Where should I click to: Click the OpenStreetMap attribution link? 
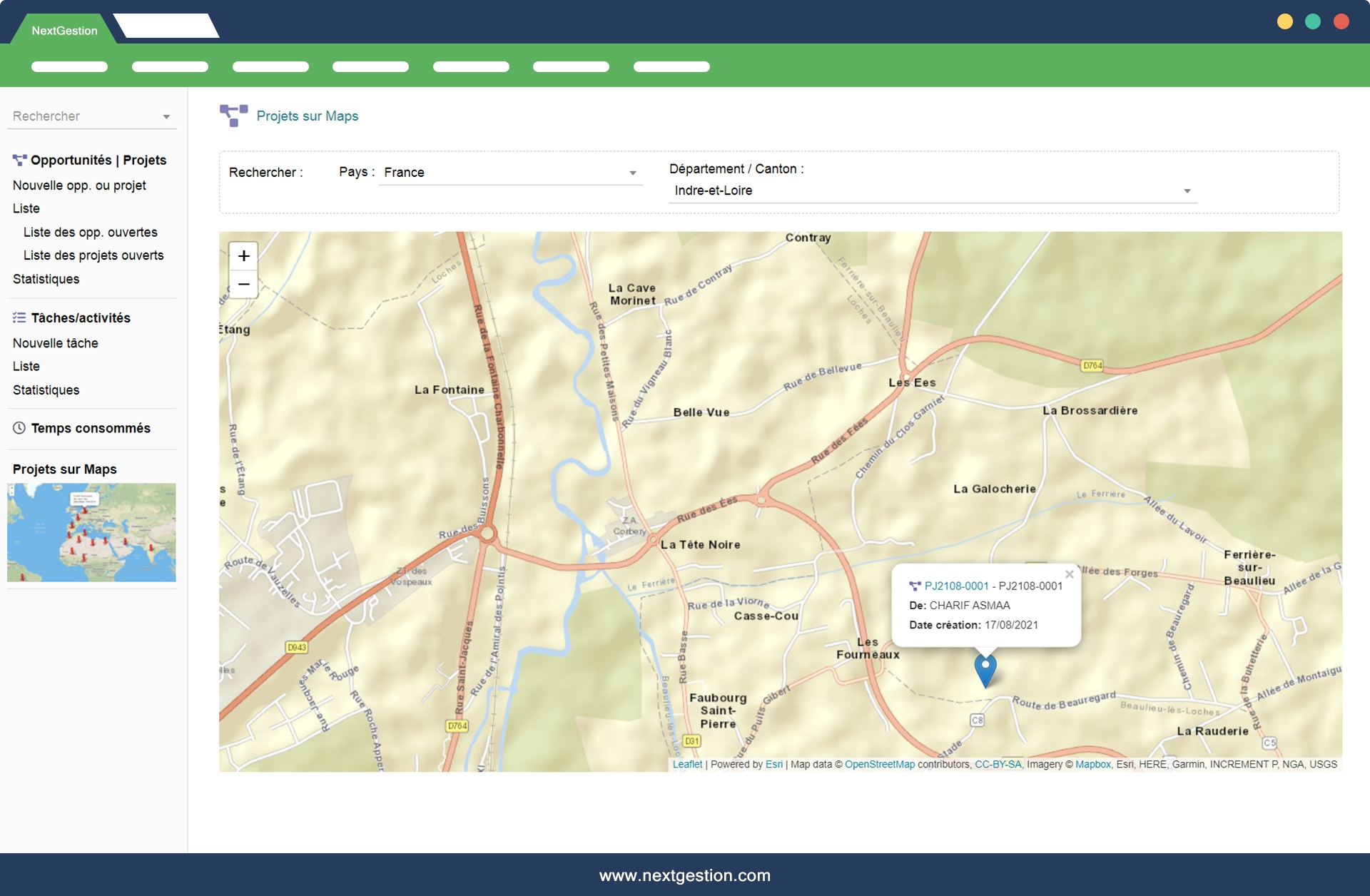(879, 765)
